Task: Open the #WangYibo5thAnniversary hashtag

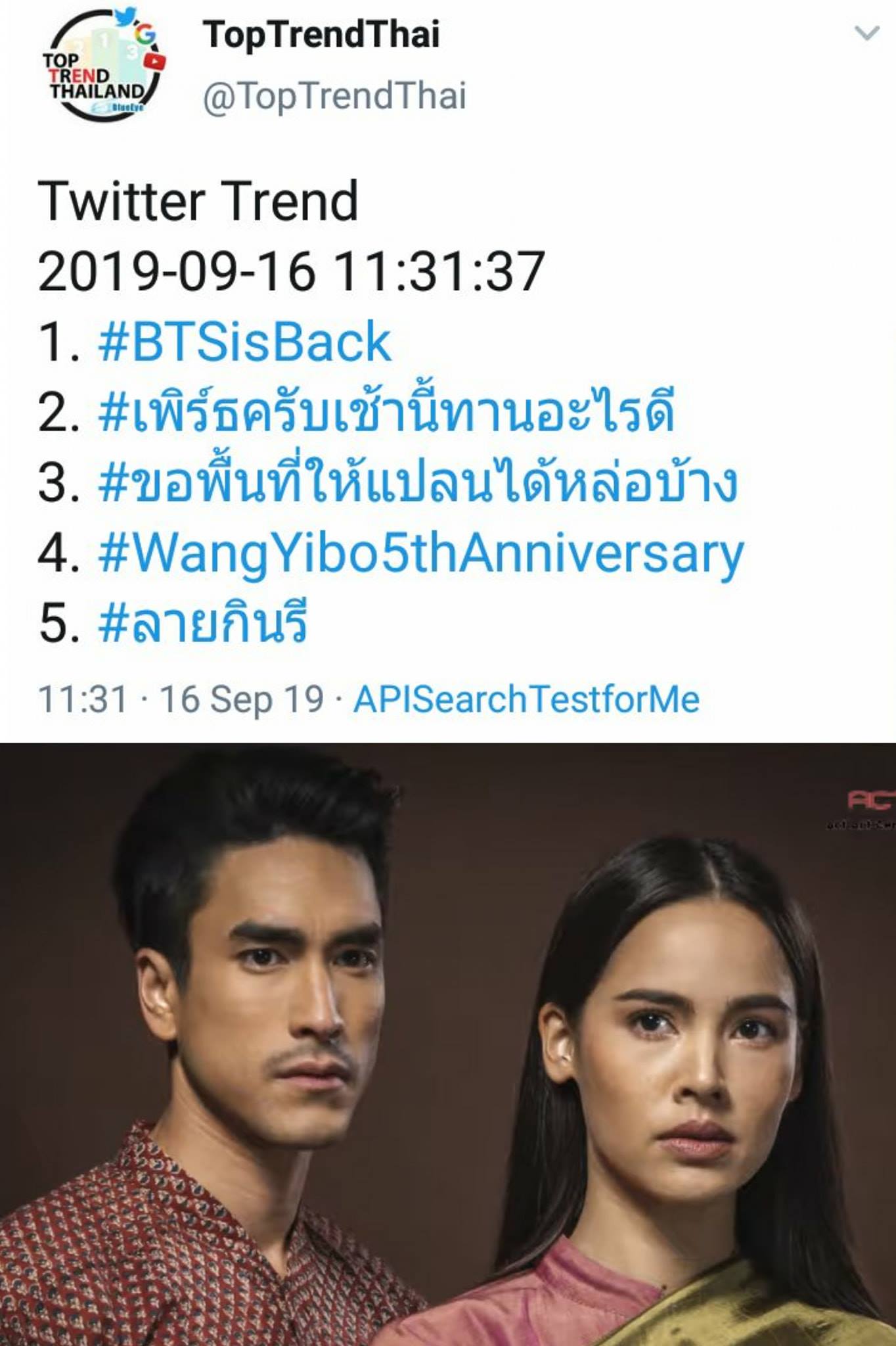Action: coord(420,553)
